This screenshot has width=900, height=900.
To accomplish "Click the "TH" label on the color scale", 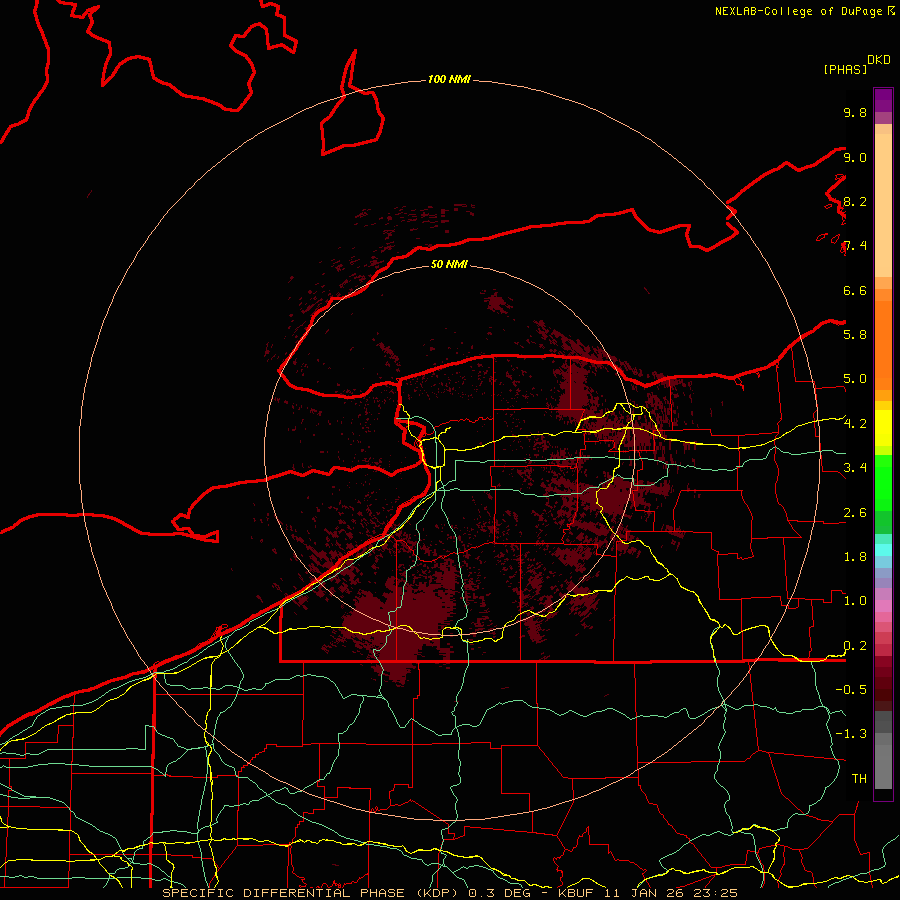I will point(859,778).
